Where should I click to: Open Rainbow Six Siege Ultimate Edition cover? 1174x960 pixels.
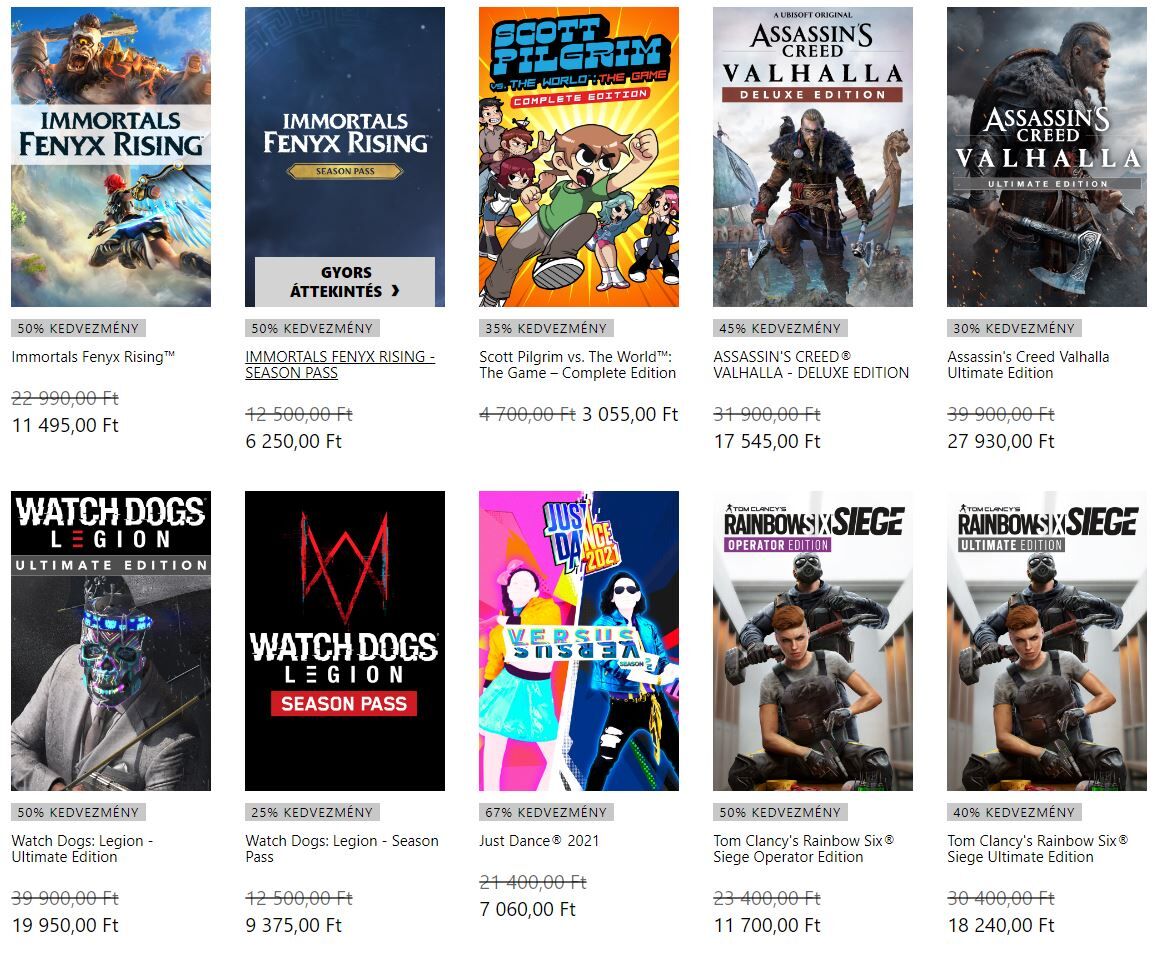point(1047,640)
